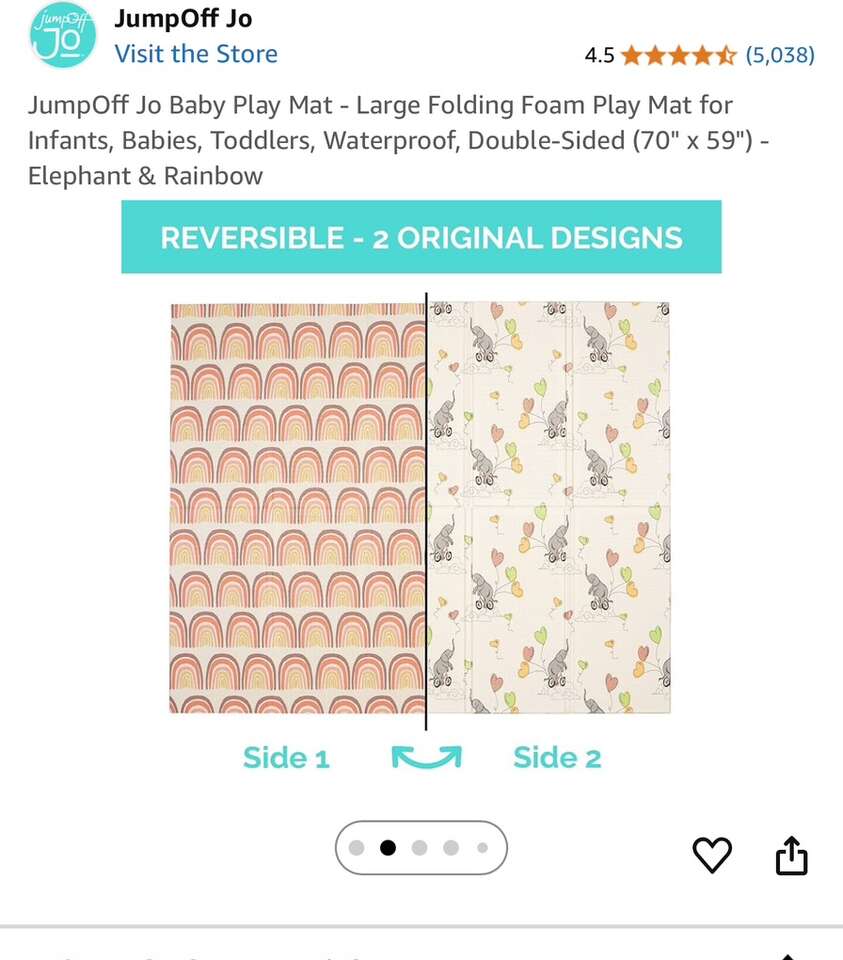The image size is (843, 960).
Task: Select the active black carousel dot
Action: click(388, 848)
